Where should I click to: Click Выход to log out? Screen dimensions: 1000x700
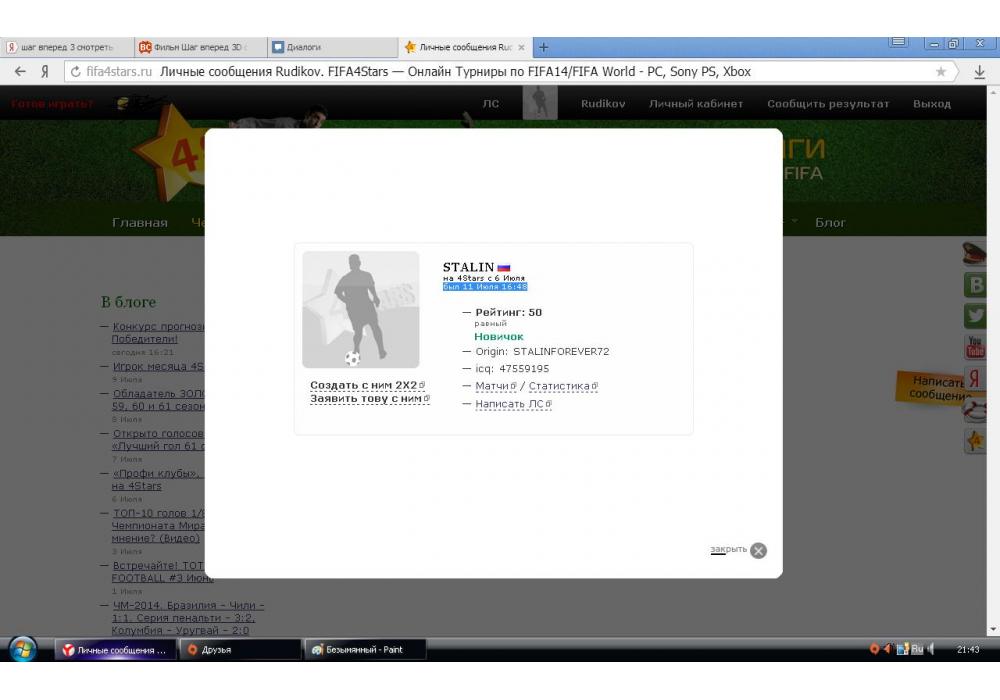coord(932,103)
